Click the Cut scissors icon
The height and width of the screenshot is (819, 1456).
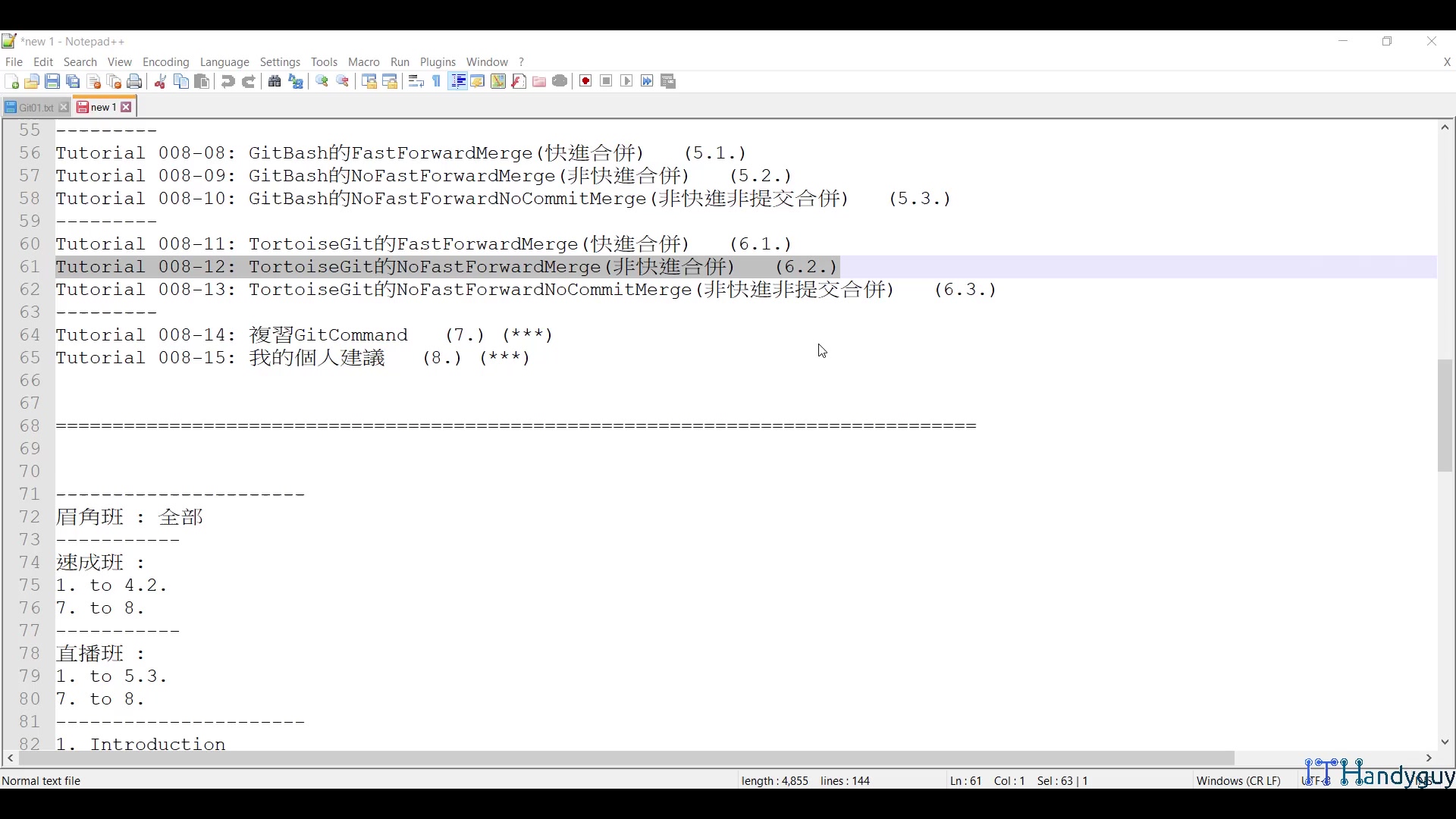[160, 82]
